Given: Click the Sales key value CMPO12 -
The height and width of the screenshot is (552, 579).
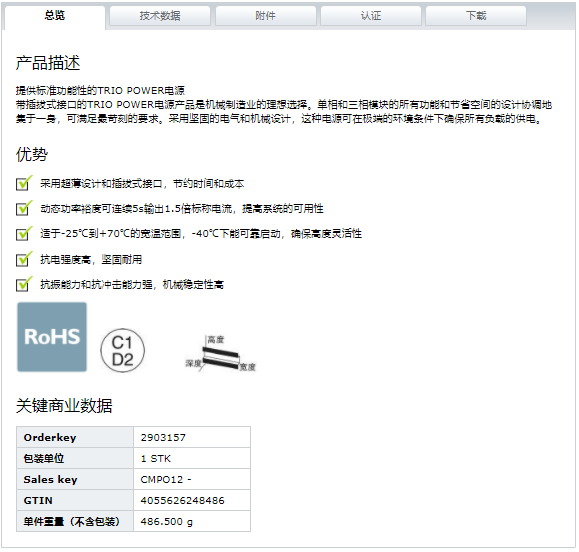Looking at the screenshot, I should 166,480.
